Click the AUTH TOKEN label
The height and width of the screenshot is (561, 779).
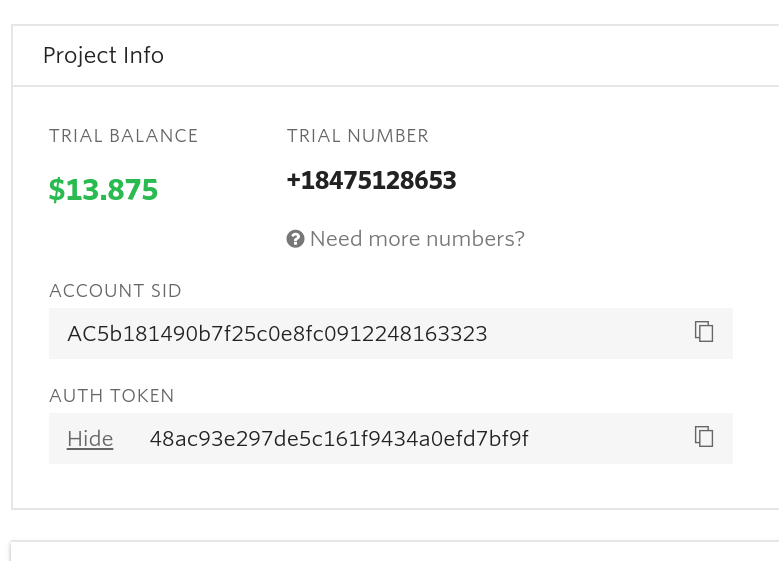[112, 396]
